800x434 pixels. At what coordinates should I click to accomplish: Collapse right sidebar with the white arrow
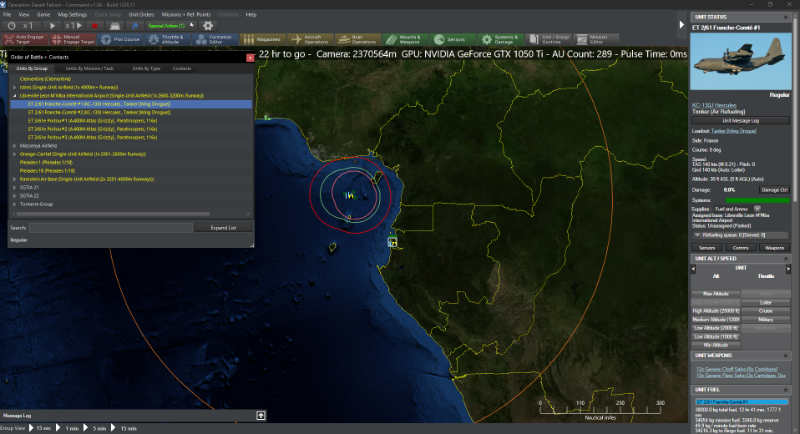coord(682,24)
